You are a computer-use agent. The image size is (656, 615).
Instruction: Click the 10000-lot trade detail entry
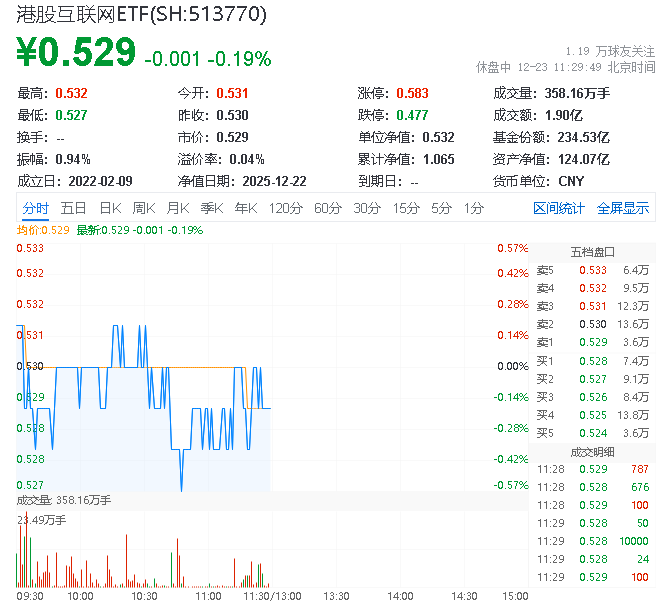click(x=592, y=541)
